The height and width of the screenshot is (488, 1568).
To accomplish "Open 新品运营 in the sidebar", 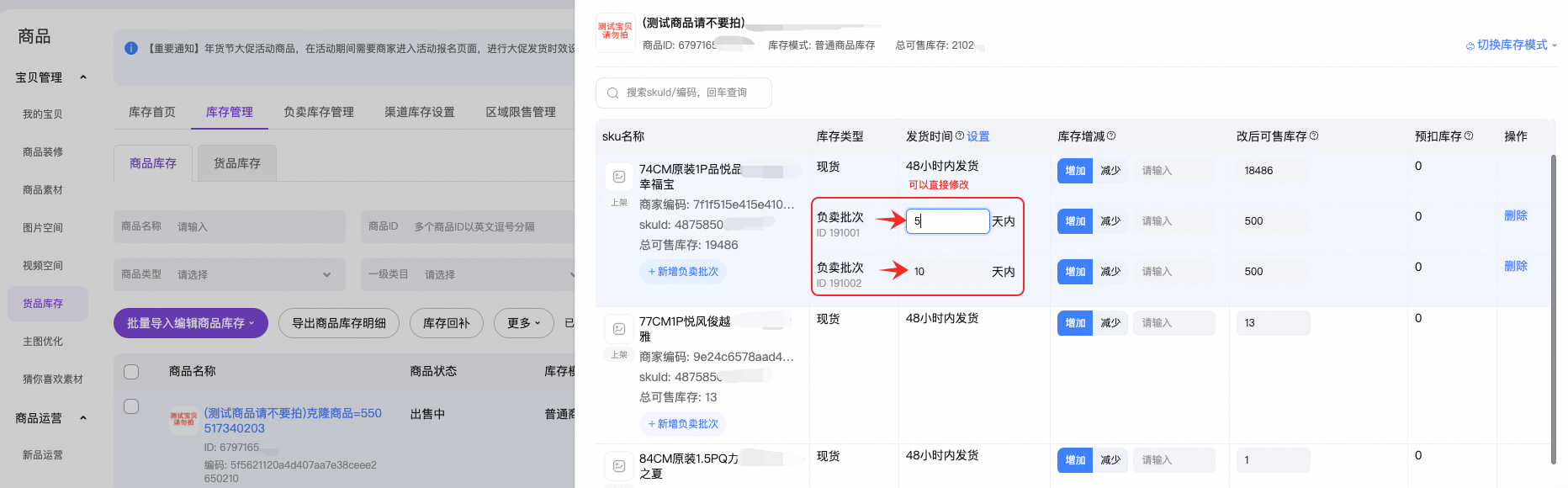I will pos(43,455).
